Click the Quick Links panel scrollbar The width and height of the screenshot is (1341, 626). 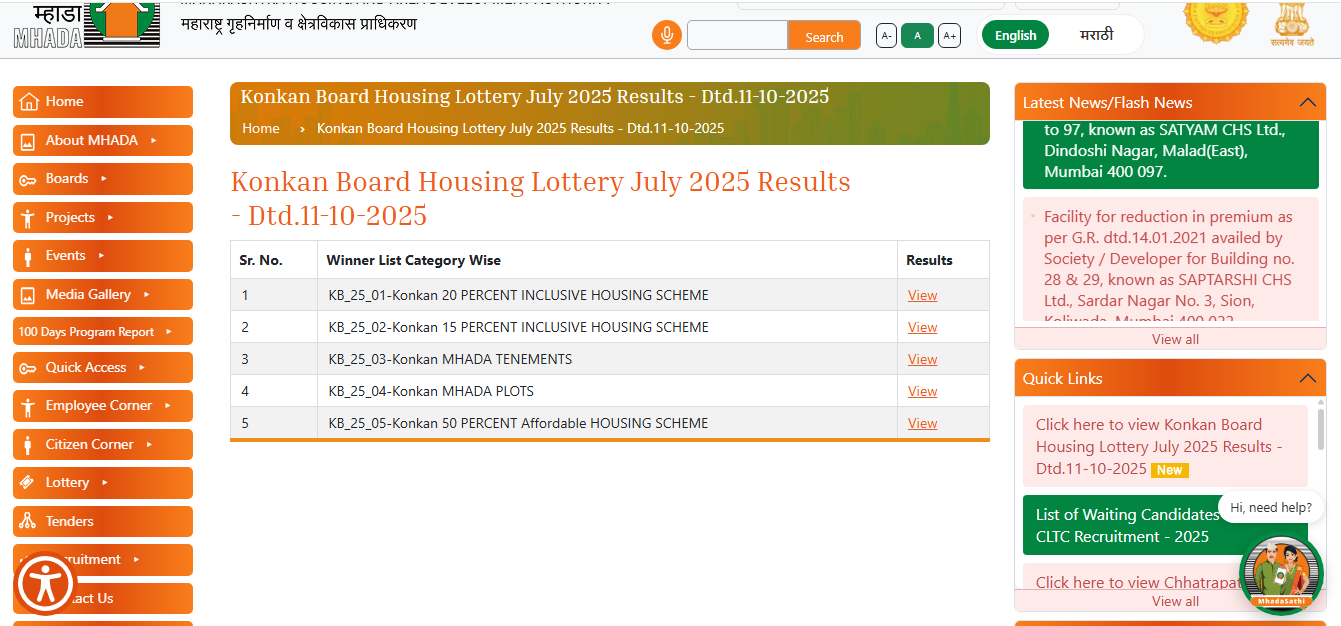(x=1320, y=428)
